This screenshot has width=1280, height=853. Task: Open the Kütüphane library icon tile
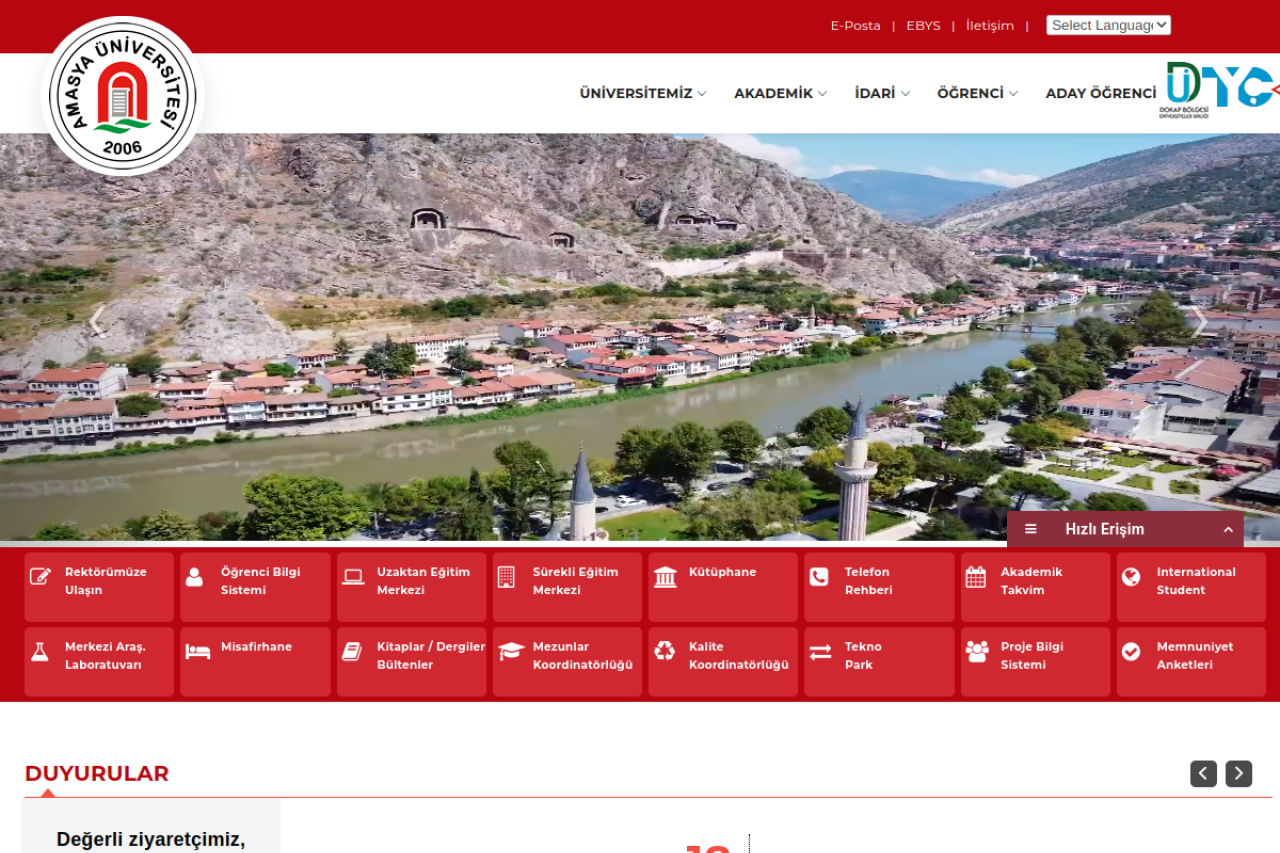coord(665,577)
